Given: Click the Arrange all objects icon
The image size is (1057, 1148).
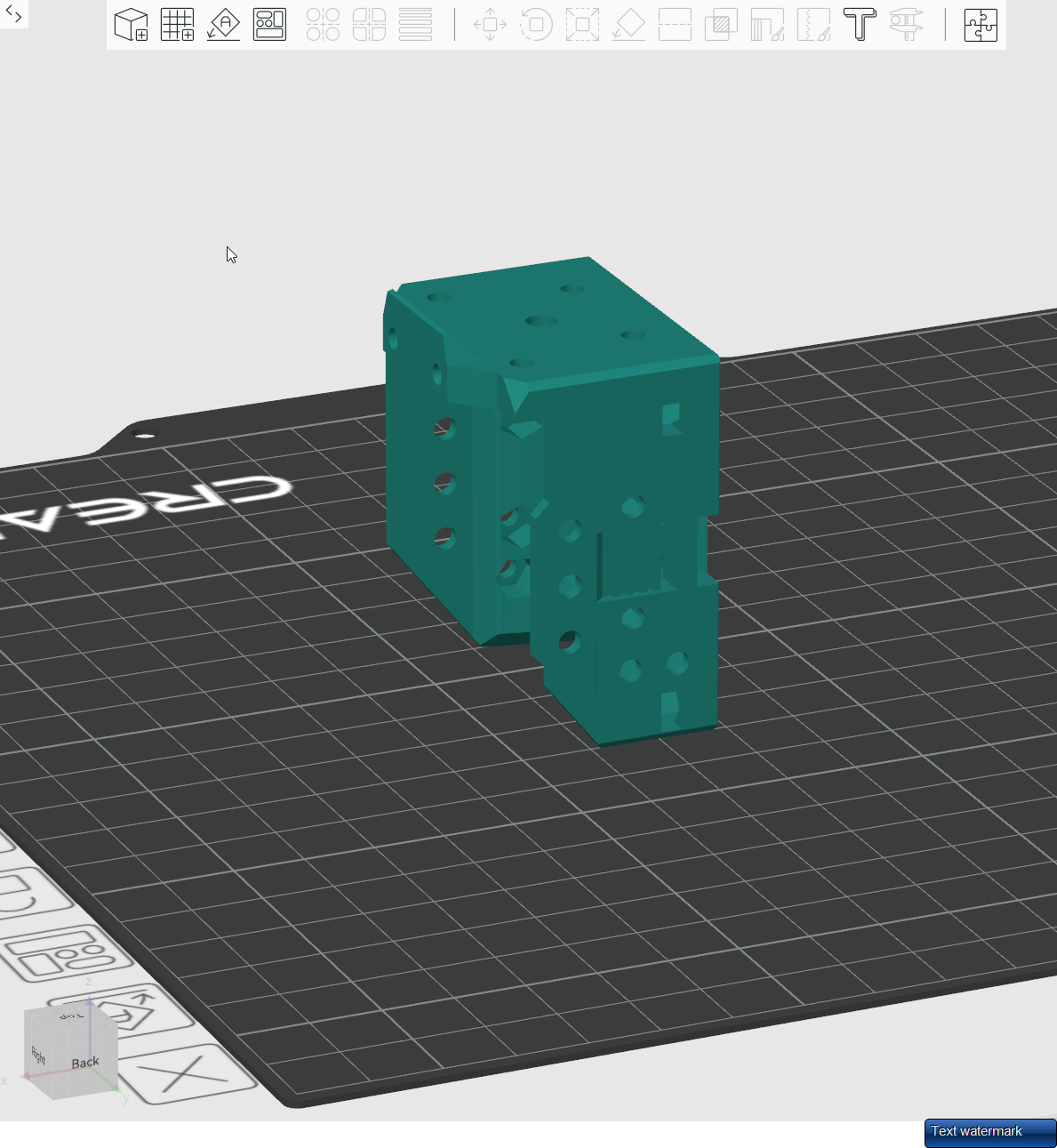Looking at the screenshot, I should [270, 25].
